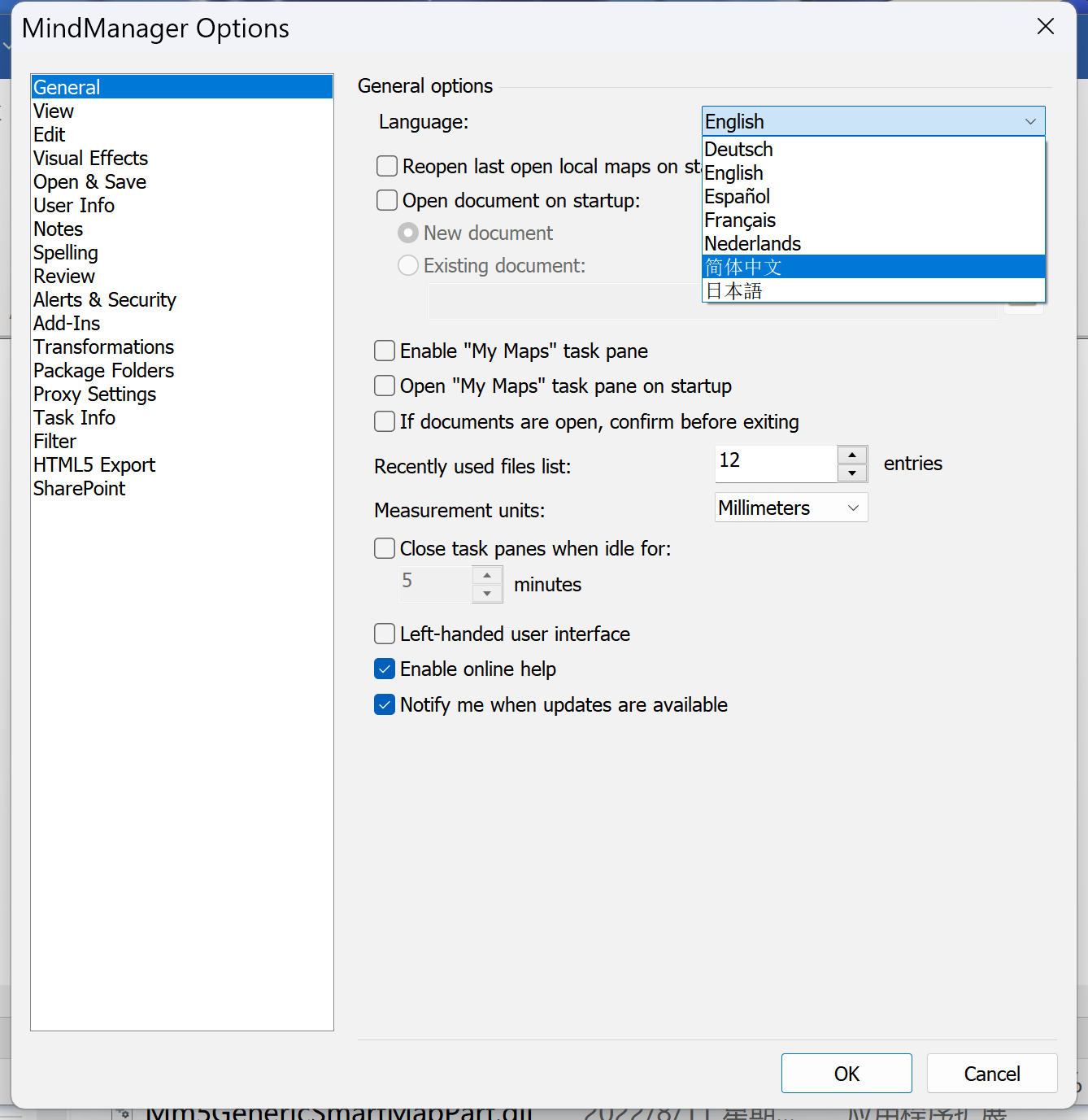Choose Deutsch from language list

pos(873,149)
